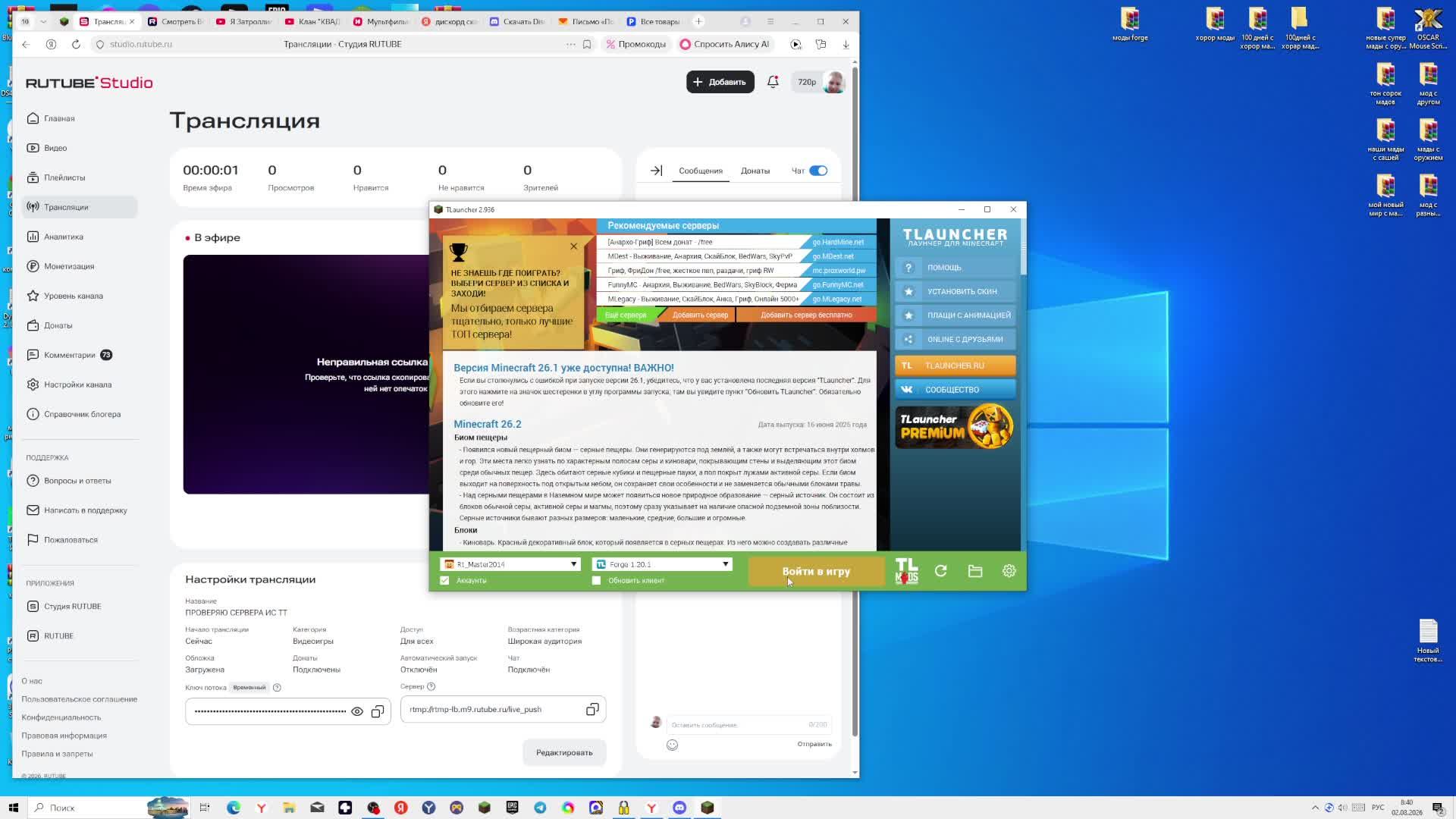The height and width of the screenshot is (819, 1456).
Task: Switch to the Сообщения chat tab
Action: click(x=701, y=171)
